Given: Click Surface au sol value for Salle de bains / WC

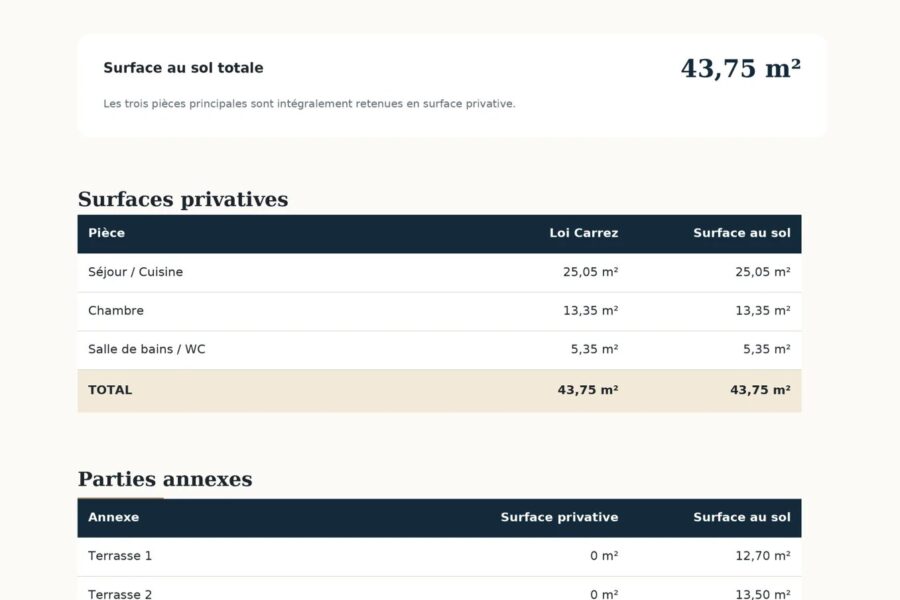Looking at the screenshot, I should coord(767,349).
